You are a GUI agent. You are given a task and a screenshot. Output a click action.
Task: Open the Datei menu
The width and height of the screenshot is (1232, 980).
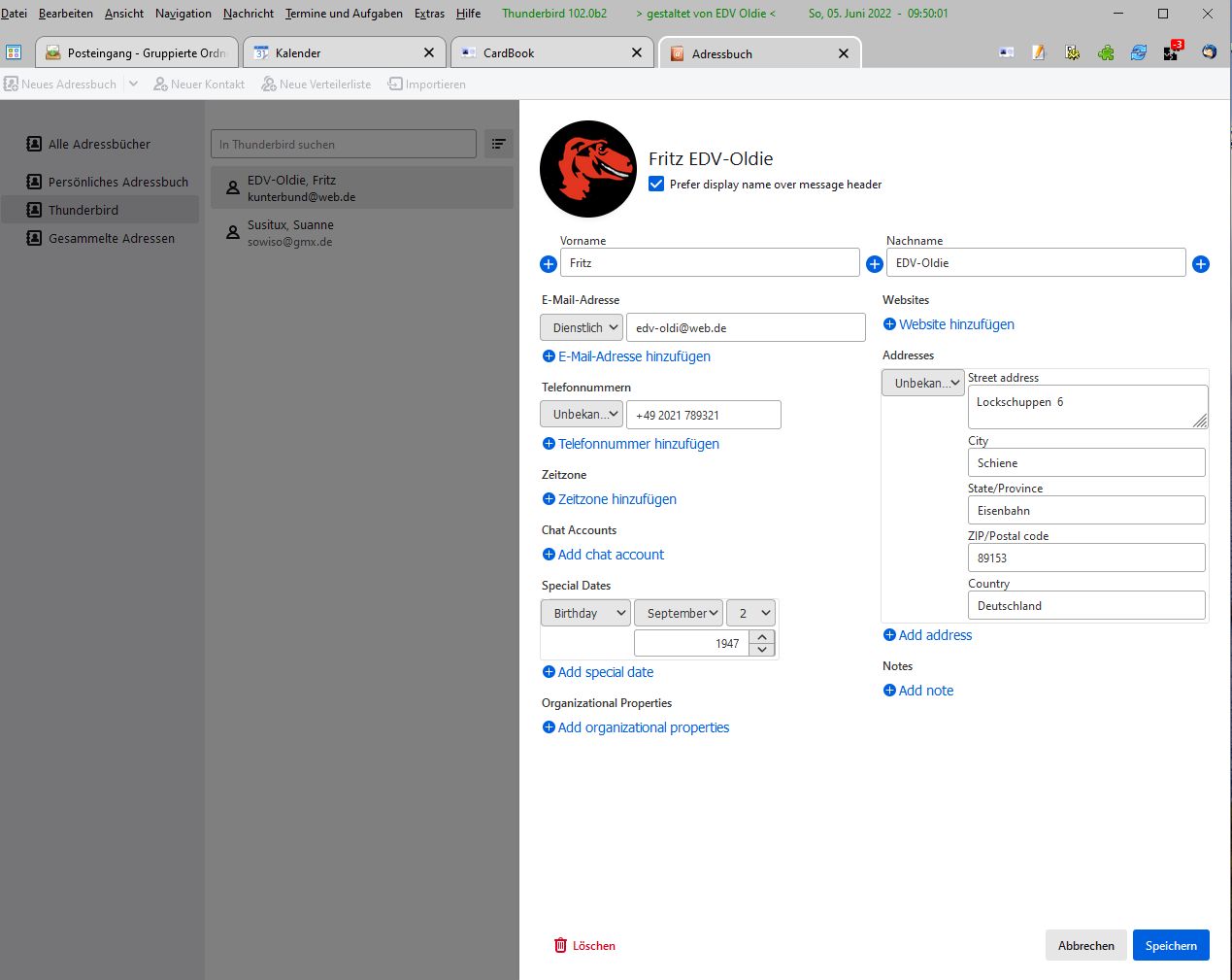[x=14, y=14]
